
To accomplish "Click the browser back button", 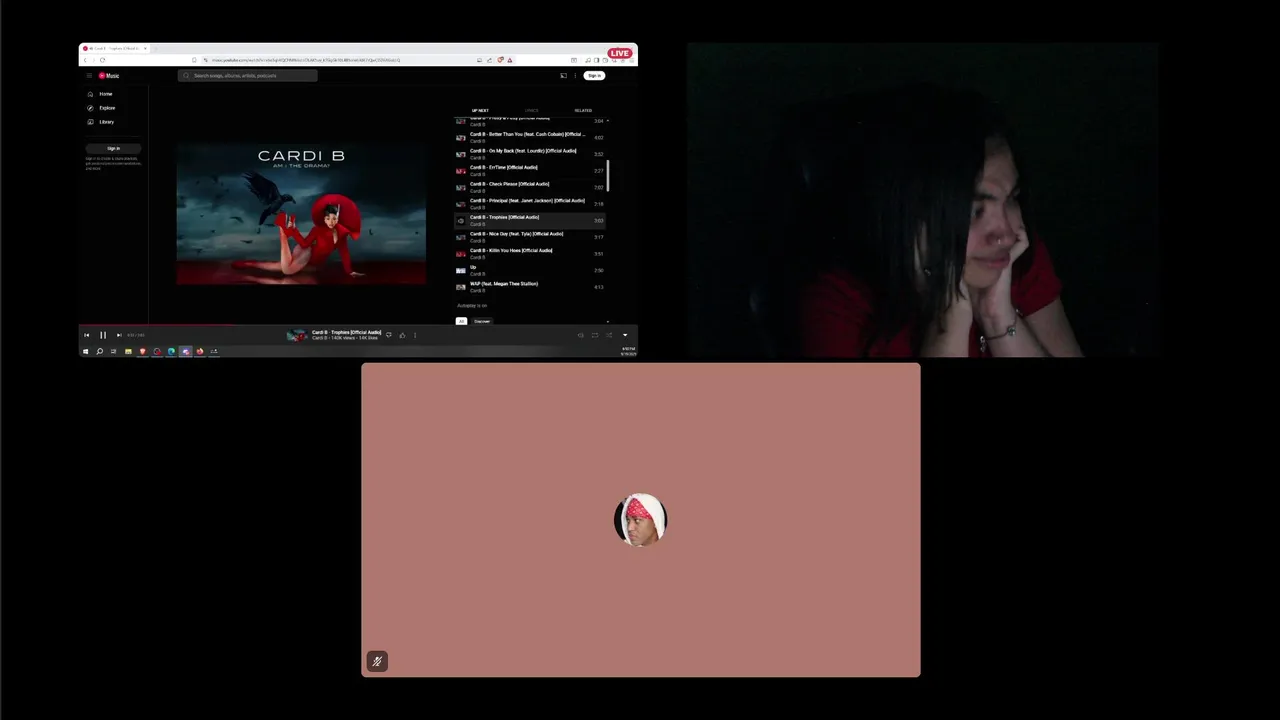I will point(85,60).
